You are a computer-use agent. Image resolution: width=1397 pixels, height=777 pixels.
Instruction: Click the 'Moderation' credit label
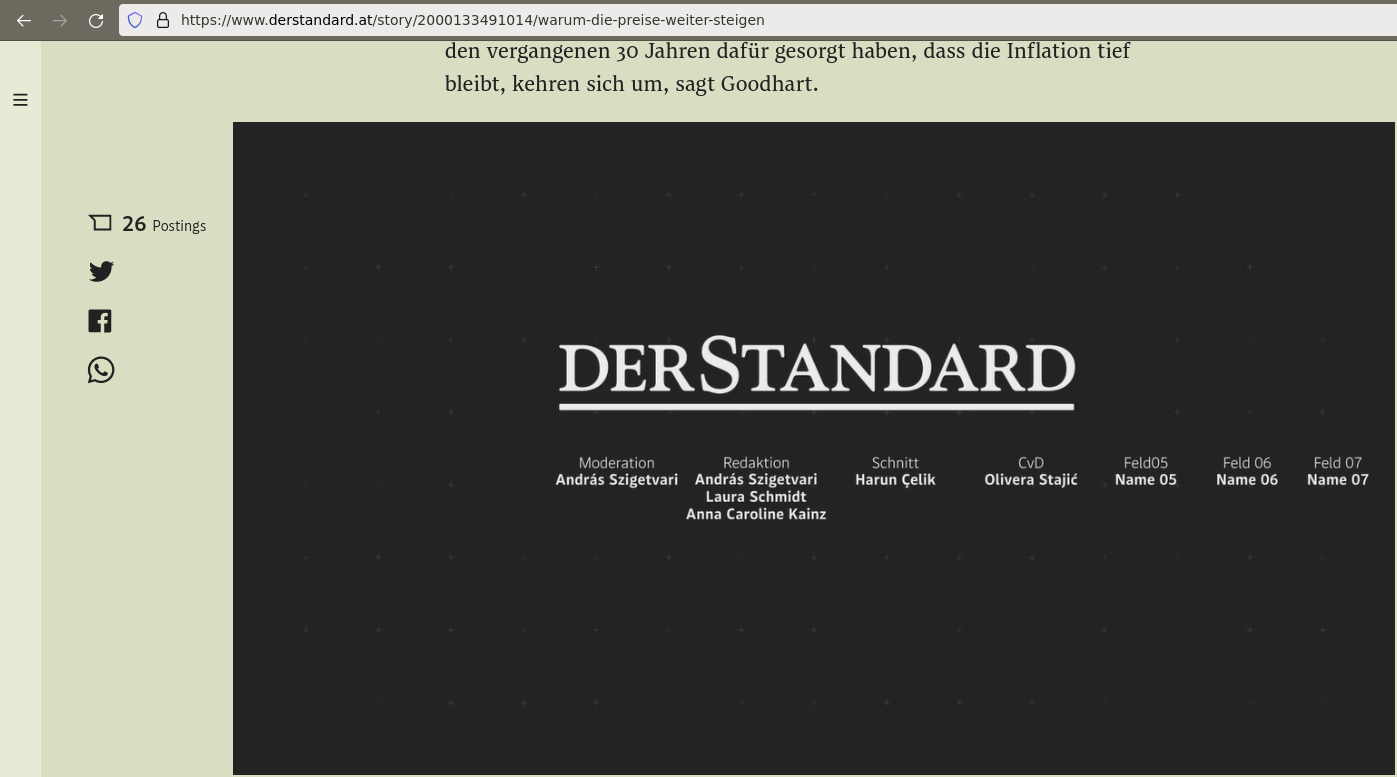(616, 463)
